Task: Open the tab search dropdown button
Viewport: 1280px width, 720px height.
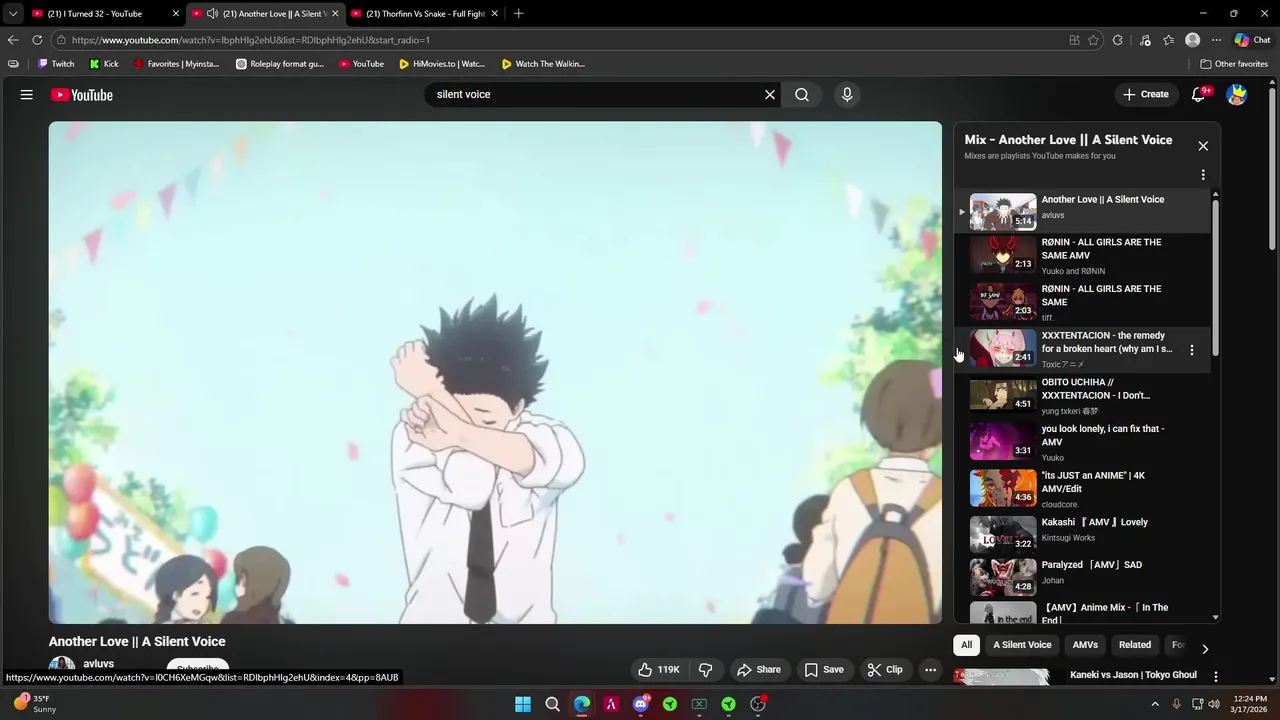Action: [x=12, y=14]
